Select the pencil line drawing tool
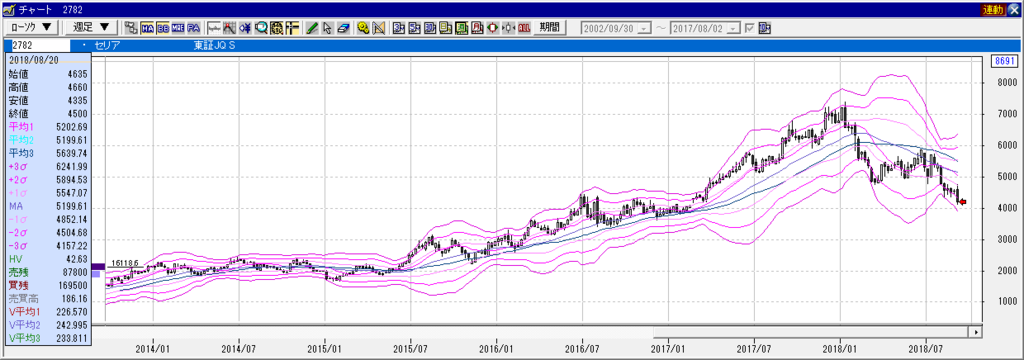1024x360 pixels. [x=312, y=28]
